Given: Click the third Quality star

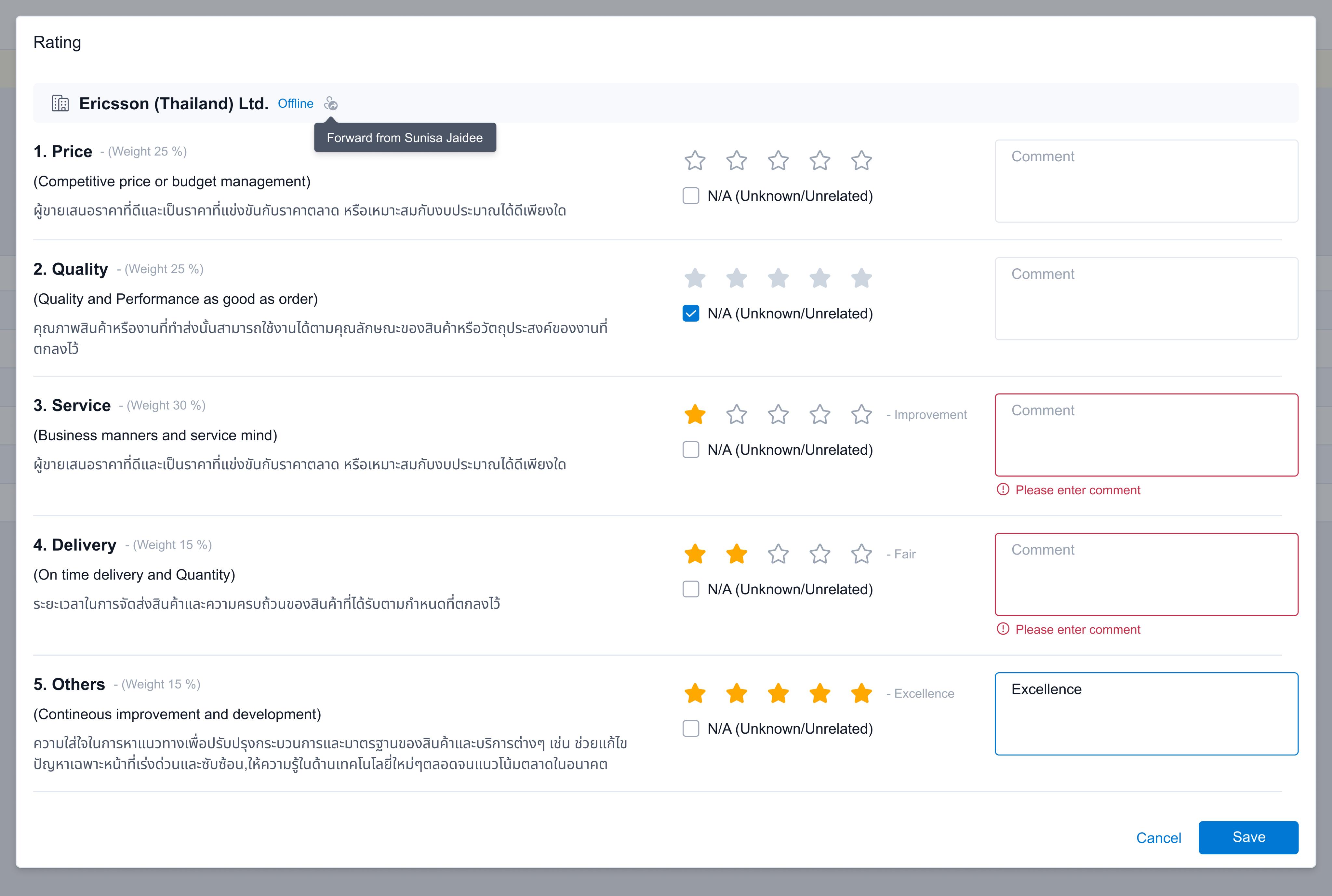Looking at the screenshot, I should [x=778, y=278].
